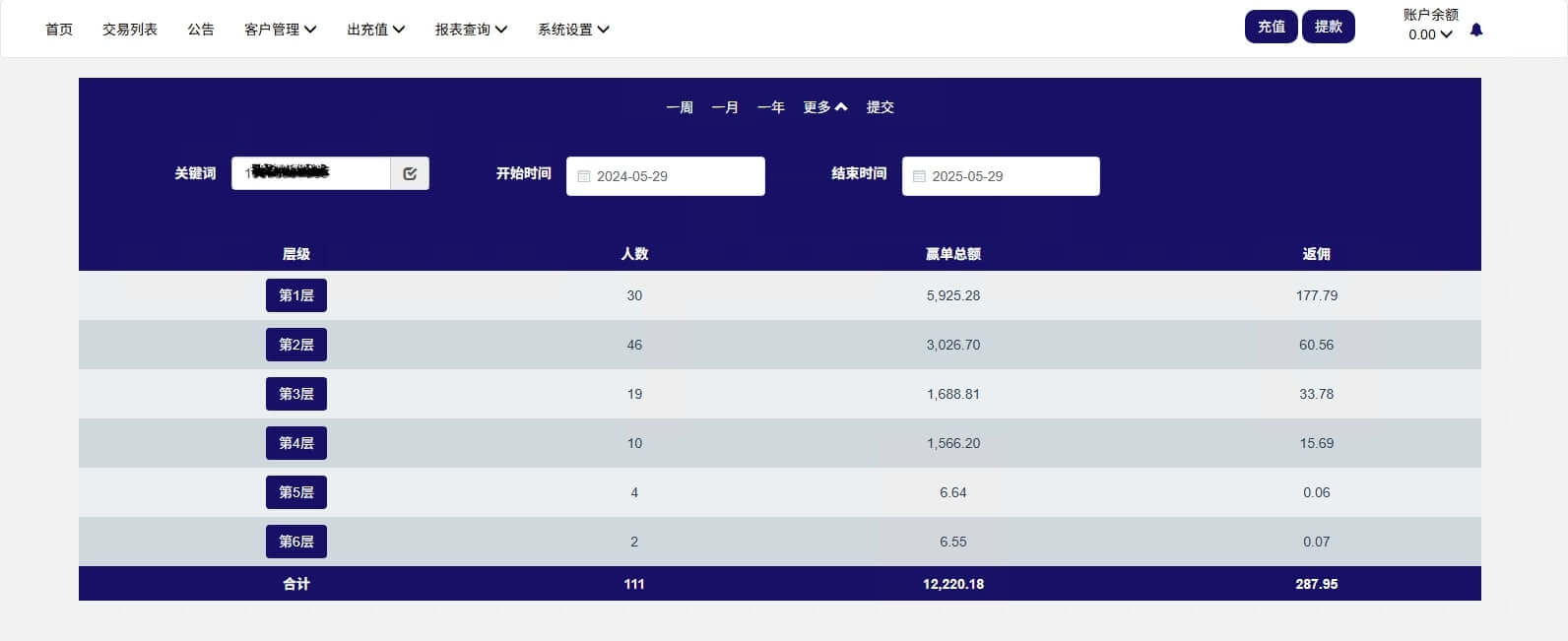
Task: Click the win total 6.64
Action: click(953, 492)
